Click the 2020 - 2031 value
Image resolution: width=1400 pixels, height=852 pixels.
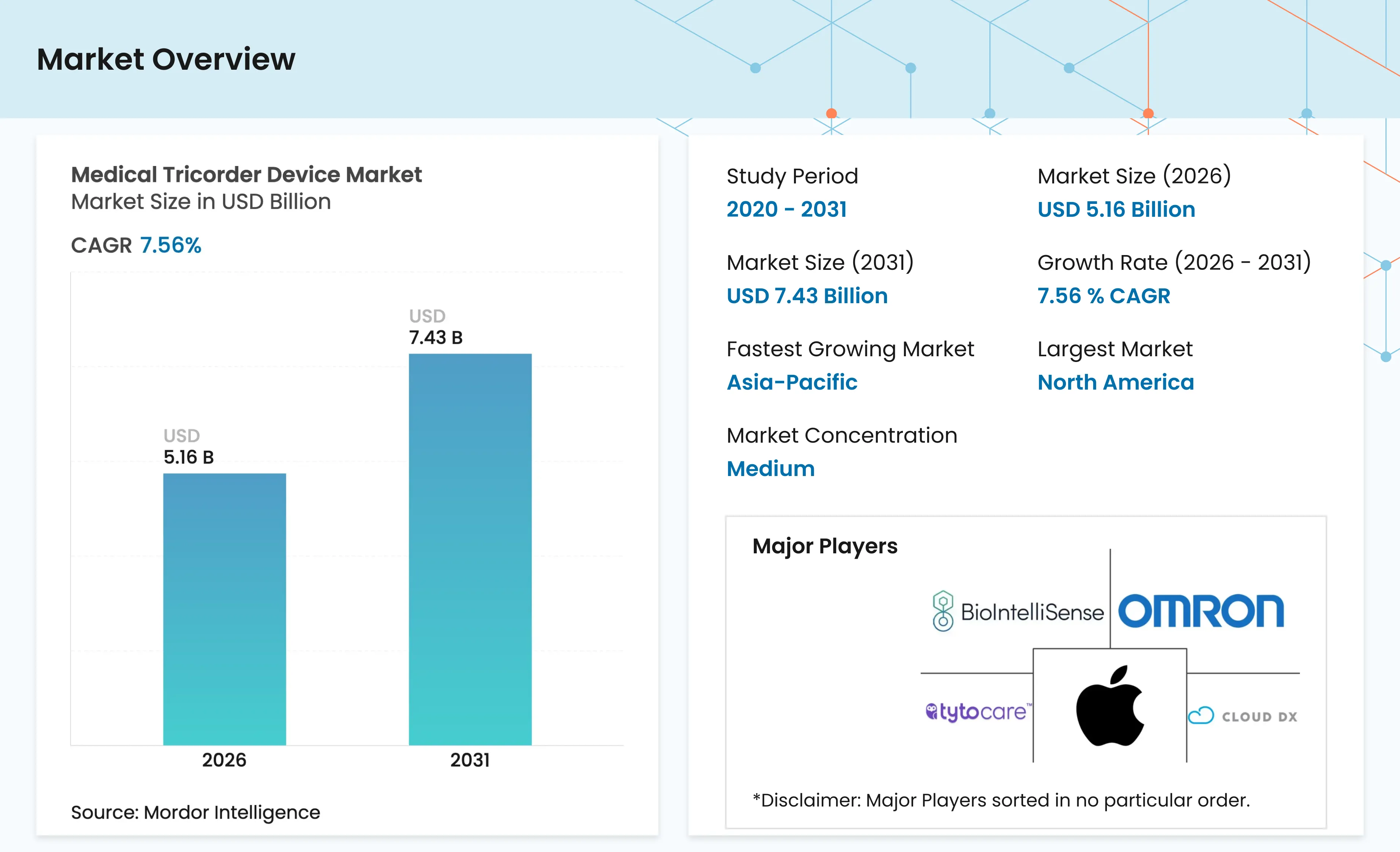pyautogui.click(x=787, y=210)
